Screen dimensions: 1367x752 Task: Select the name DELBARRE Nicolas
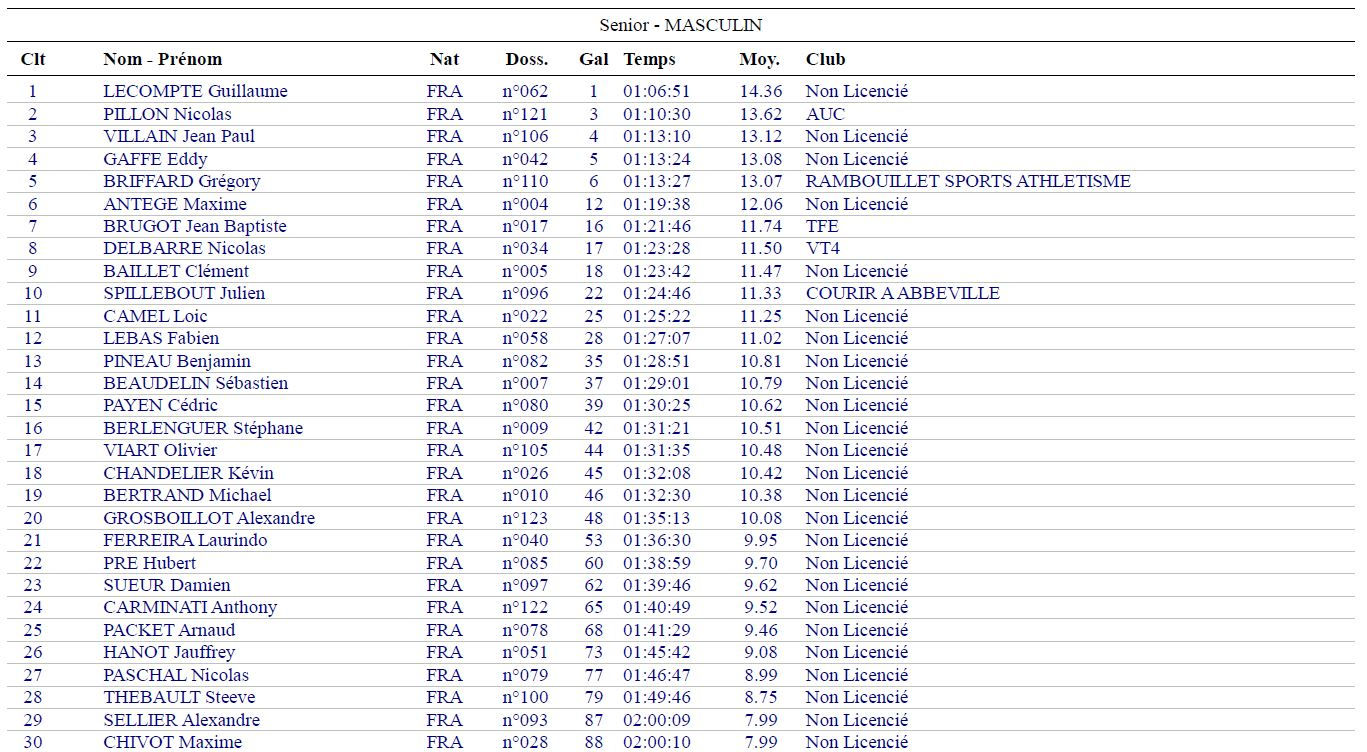tap(184, 248)
